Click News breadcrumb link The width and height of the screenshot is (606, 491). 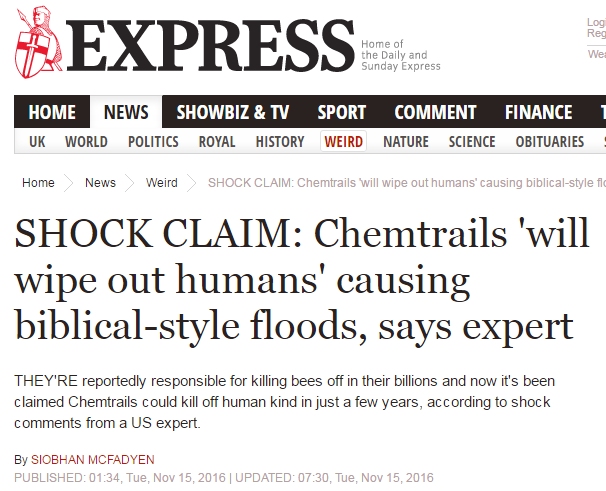pyautogui.click(x=100, y=182)
